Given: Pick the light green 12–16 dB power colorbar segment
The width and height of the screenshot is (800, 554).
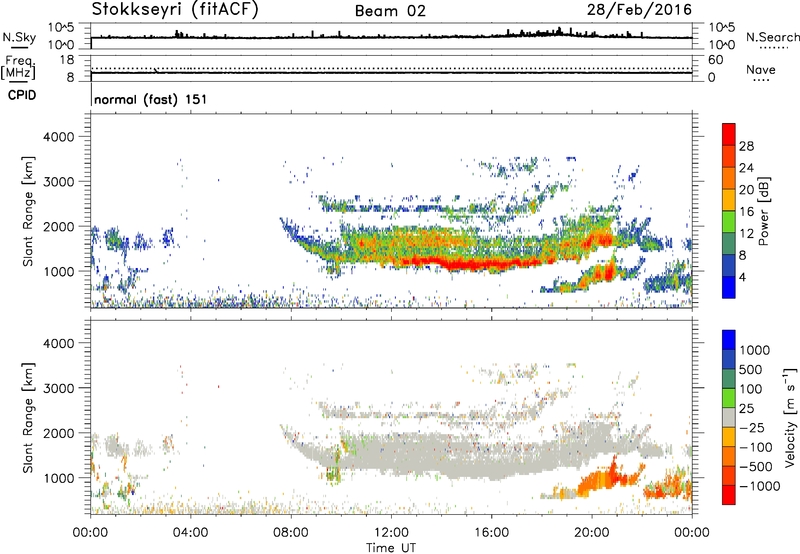Looking at the screenshot, I should [729, 222].
